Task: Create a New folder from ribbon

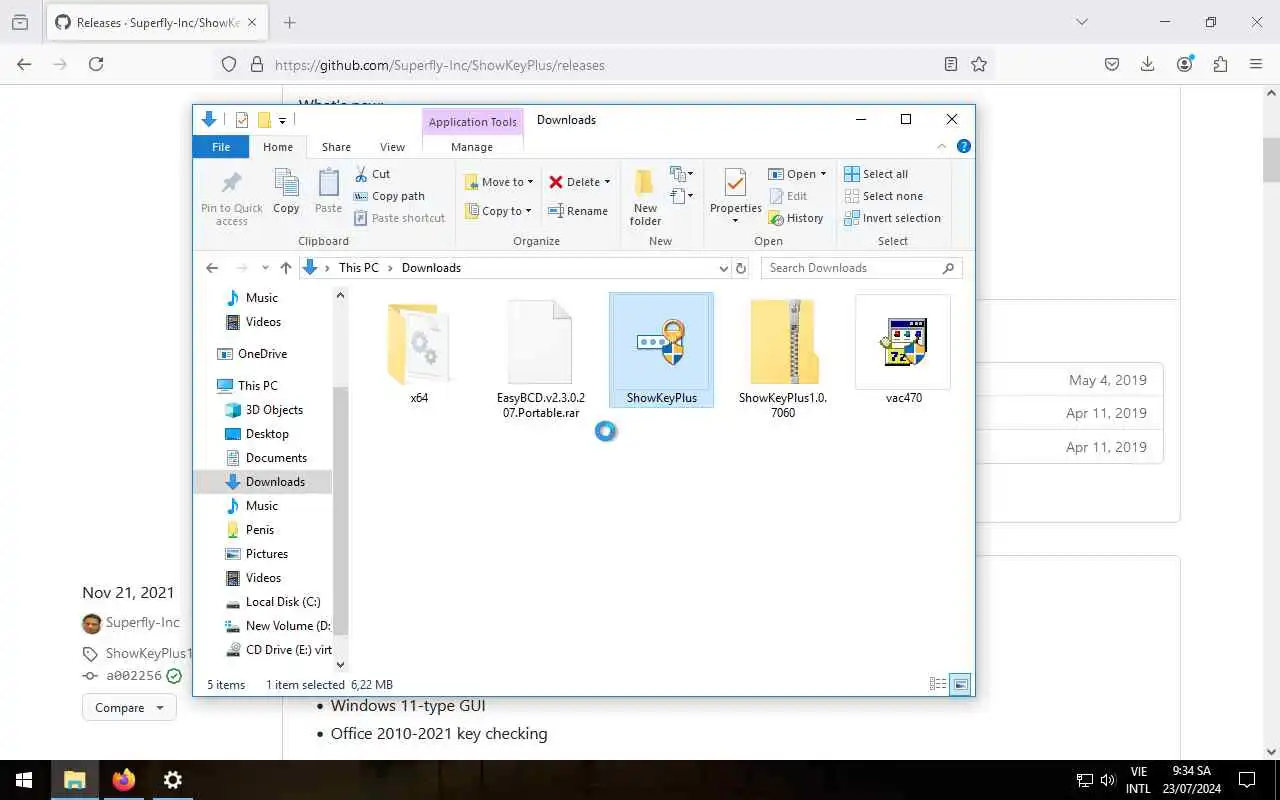Action: click(x=645, y=197)
